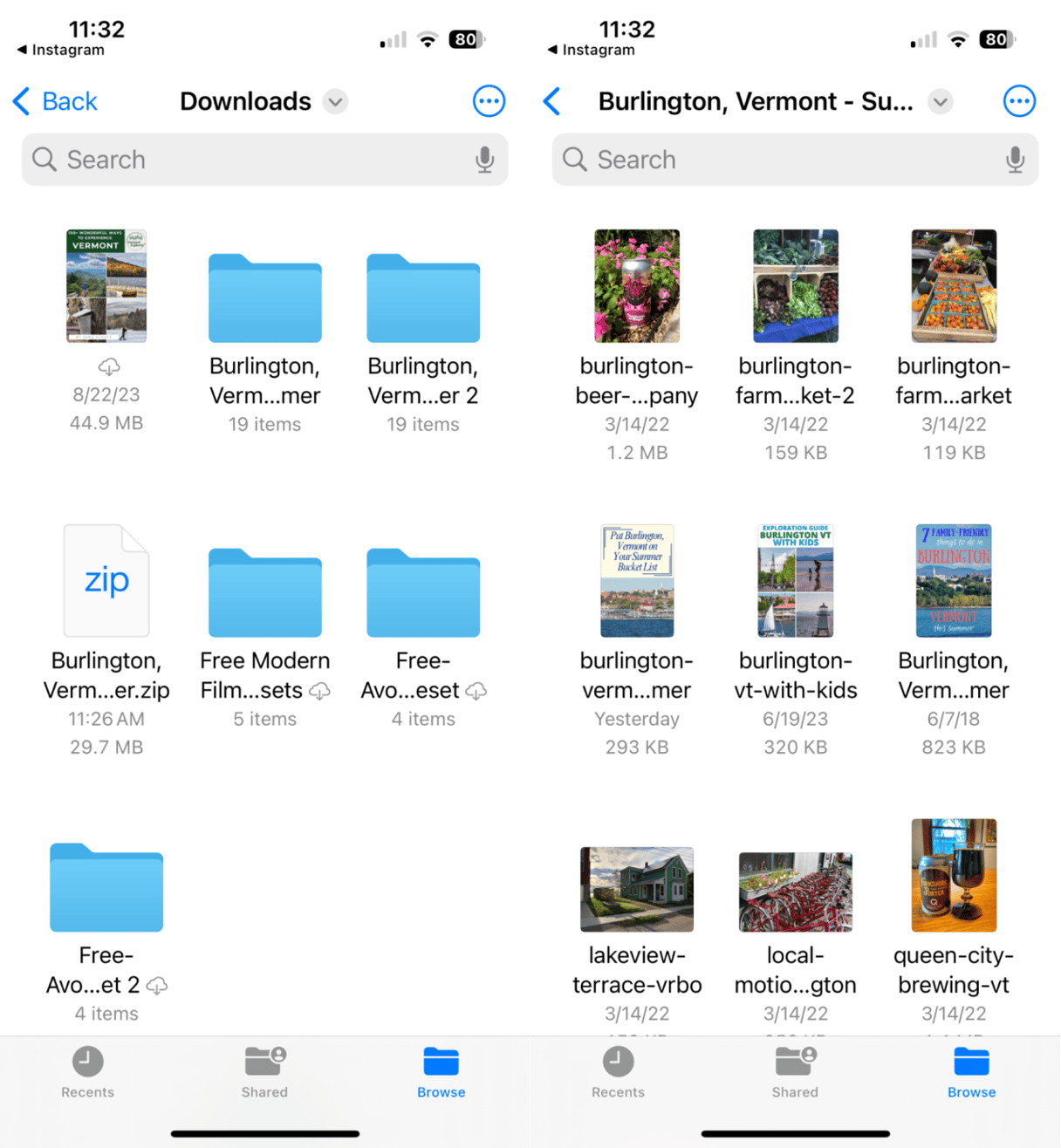Image resolution: width=1061 pixels, height=1148 pixels.
Task: Tap the more options button in Downloads
Action: point(489,101)
